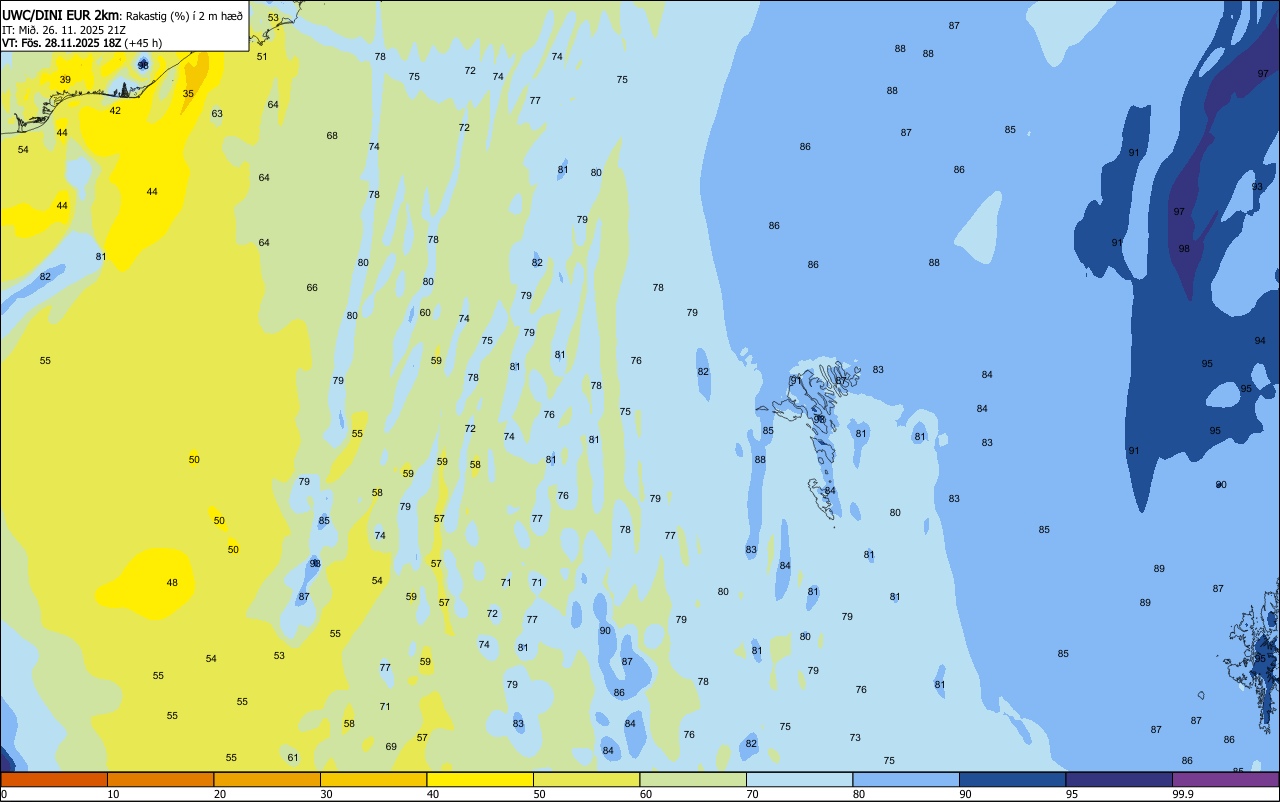
Task: Click the 90–95 dark blue legend segment
Action: pyautogui.click(x=1012, y=779)
